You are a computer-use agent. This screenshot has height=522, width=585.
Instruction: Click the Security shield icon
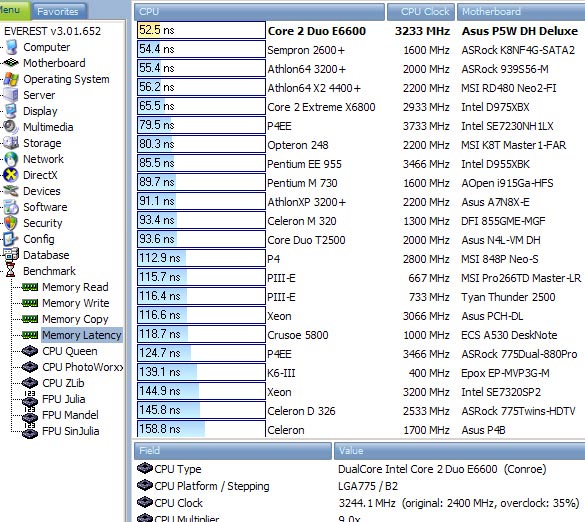point(11,223)
